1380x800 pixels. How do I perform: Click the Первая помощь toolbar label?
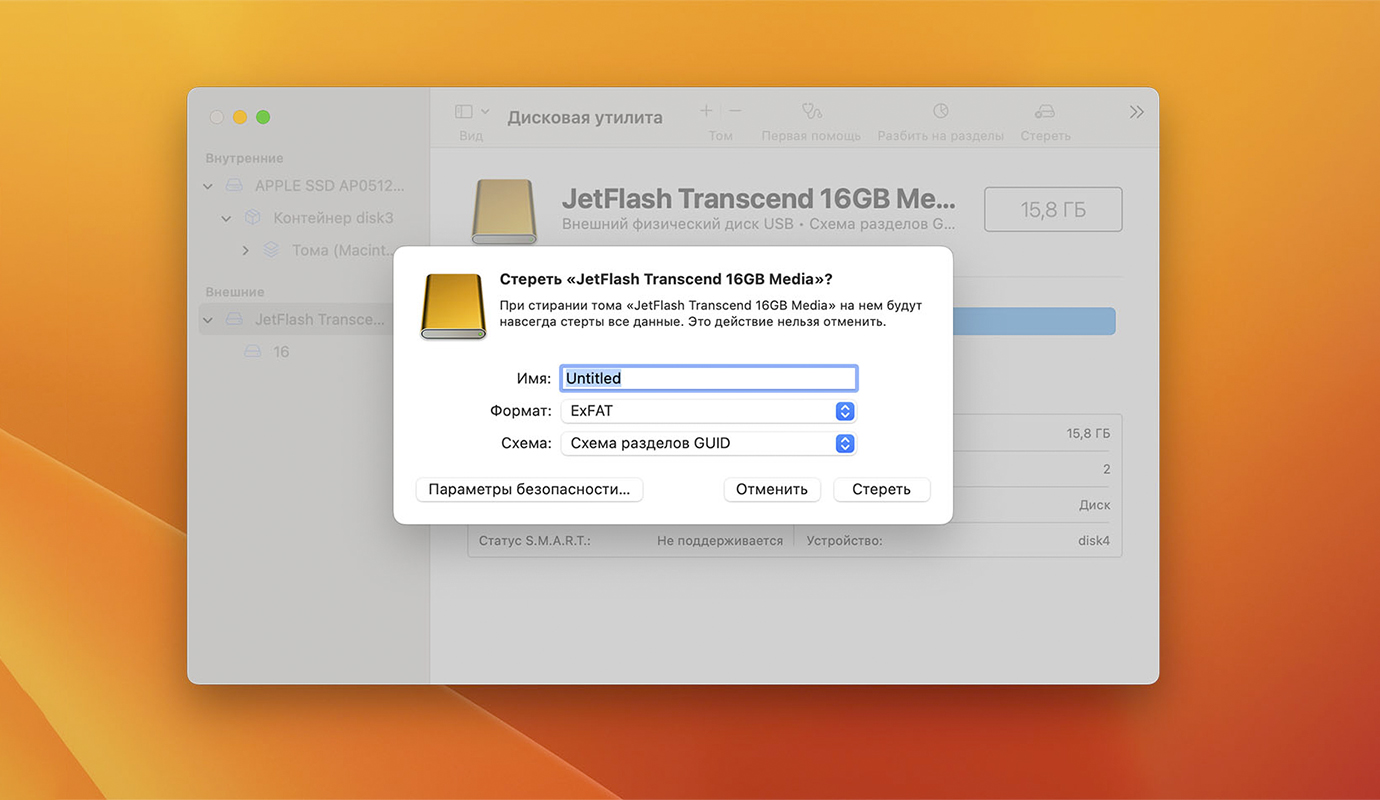tap(811, 136)
